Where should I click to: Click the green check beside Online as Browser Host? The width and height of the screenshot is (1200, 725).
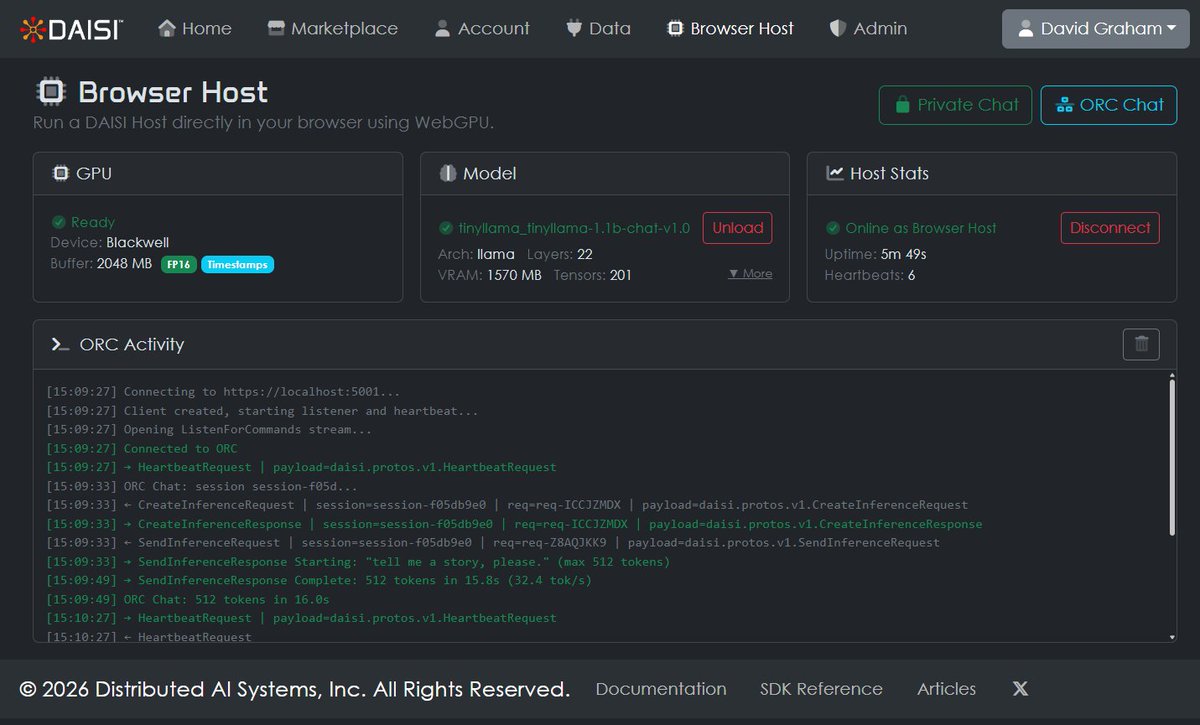click(x=833, y=228)
